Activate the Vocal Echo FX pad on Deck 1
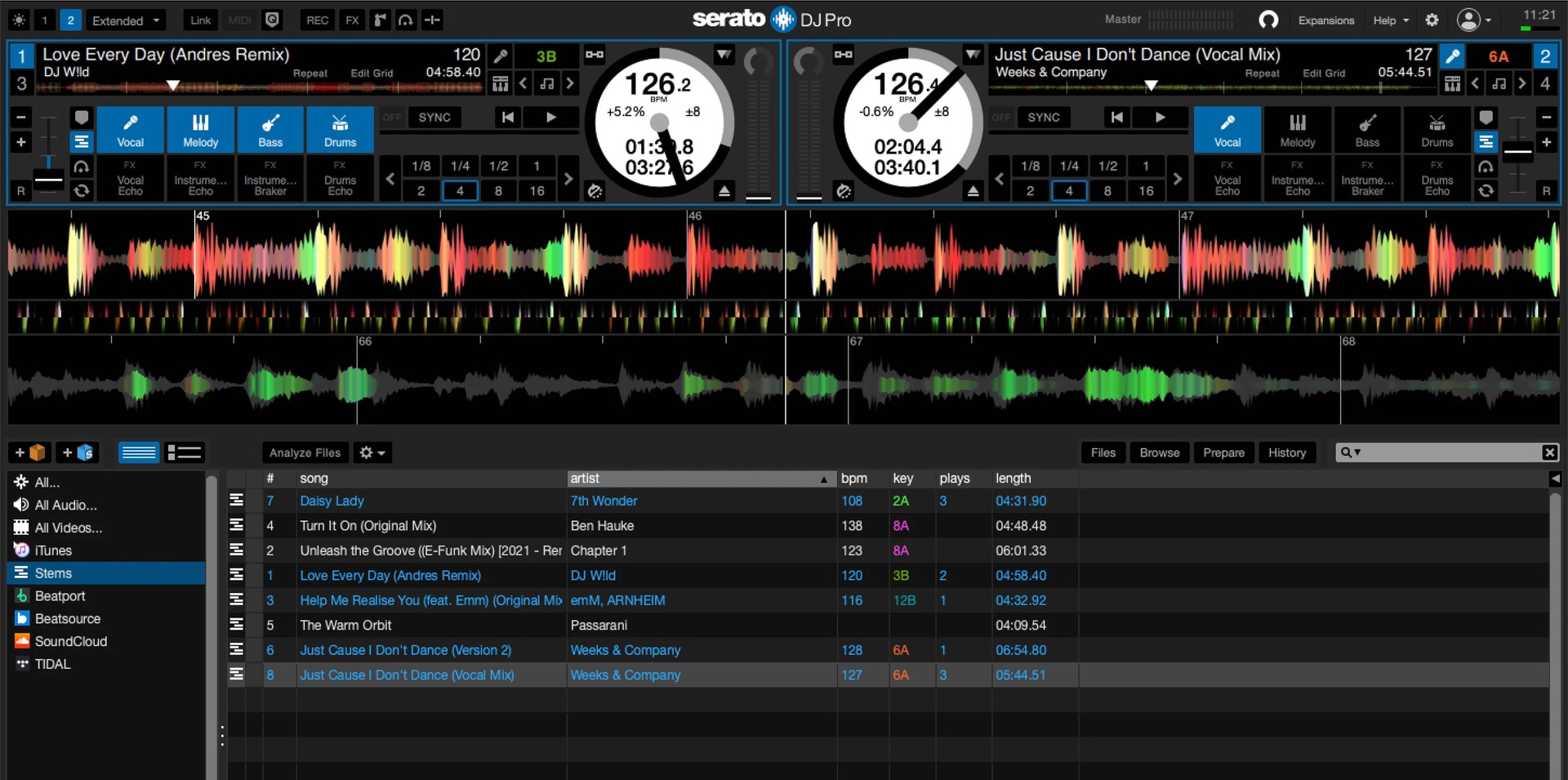This screenshot has height=780, width=1568. click(130, 178)
